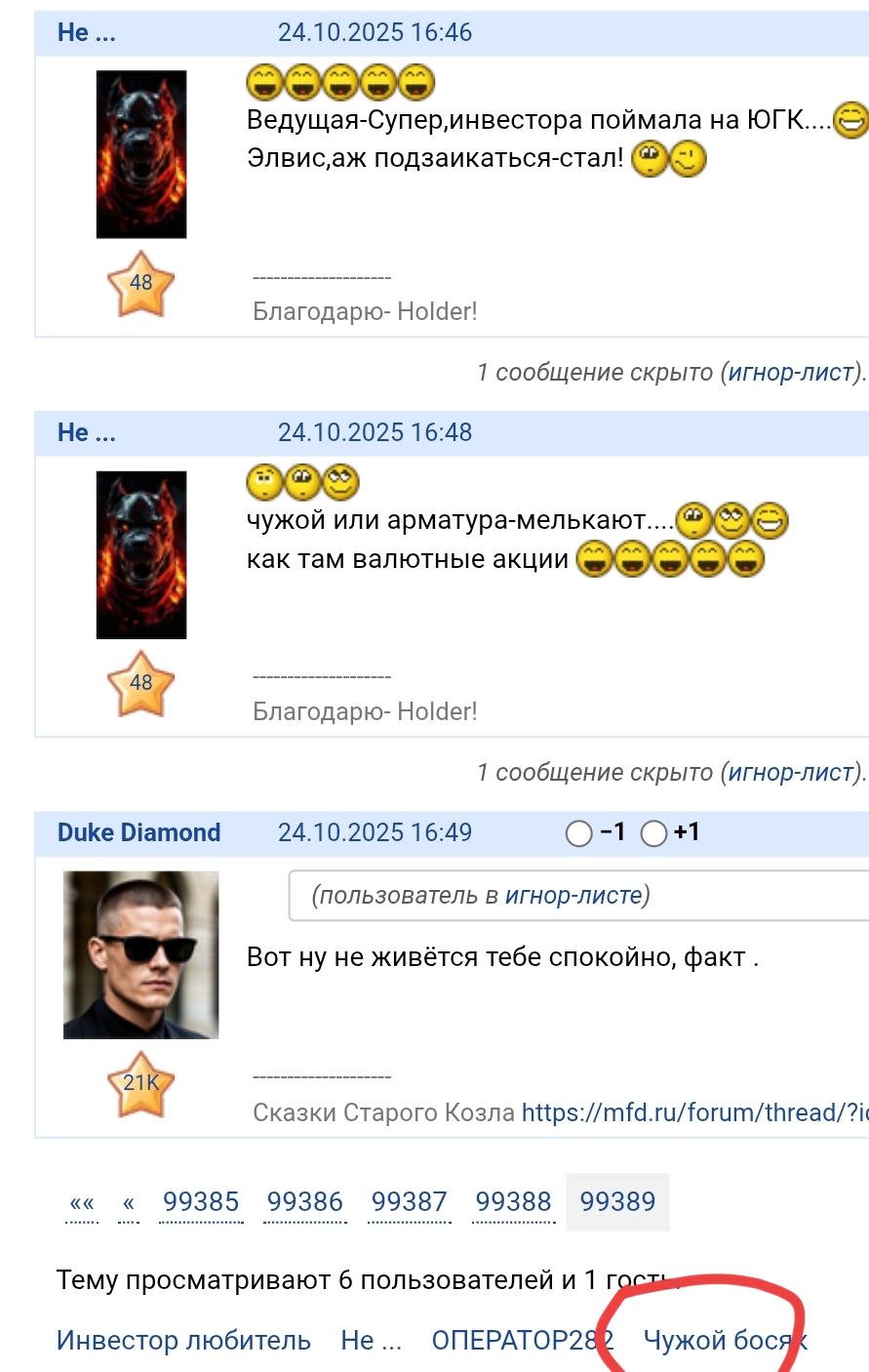The height and width of the screenshot is (1372, 869).
Task: Open Duke Diamond's sunglasses avatar photo
Action: (141, 955)
